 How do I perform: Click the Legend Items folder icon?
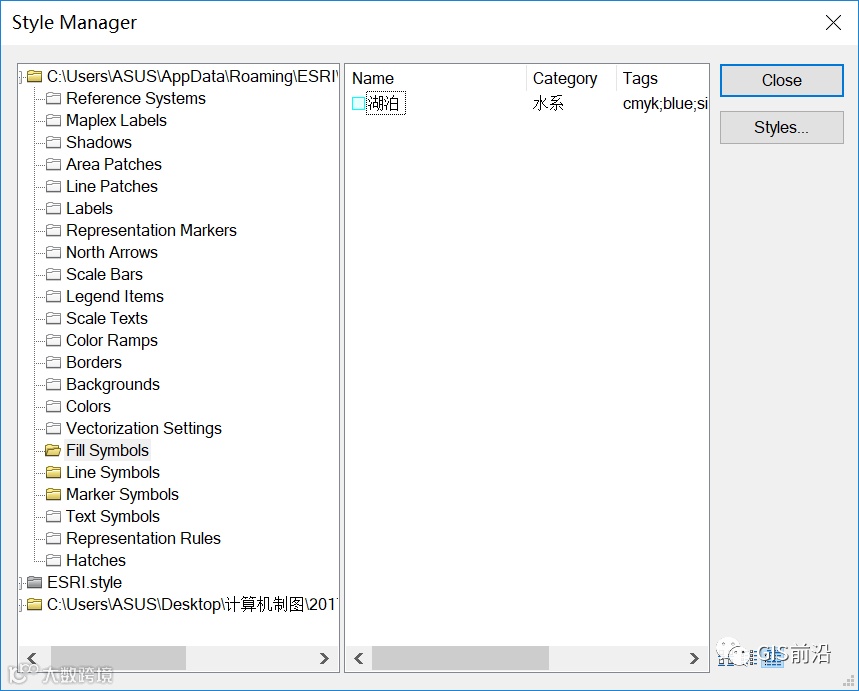53,296
